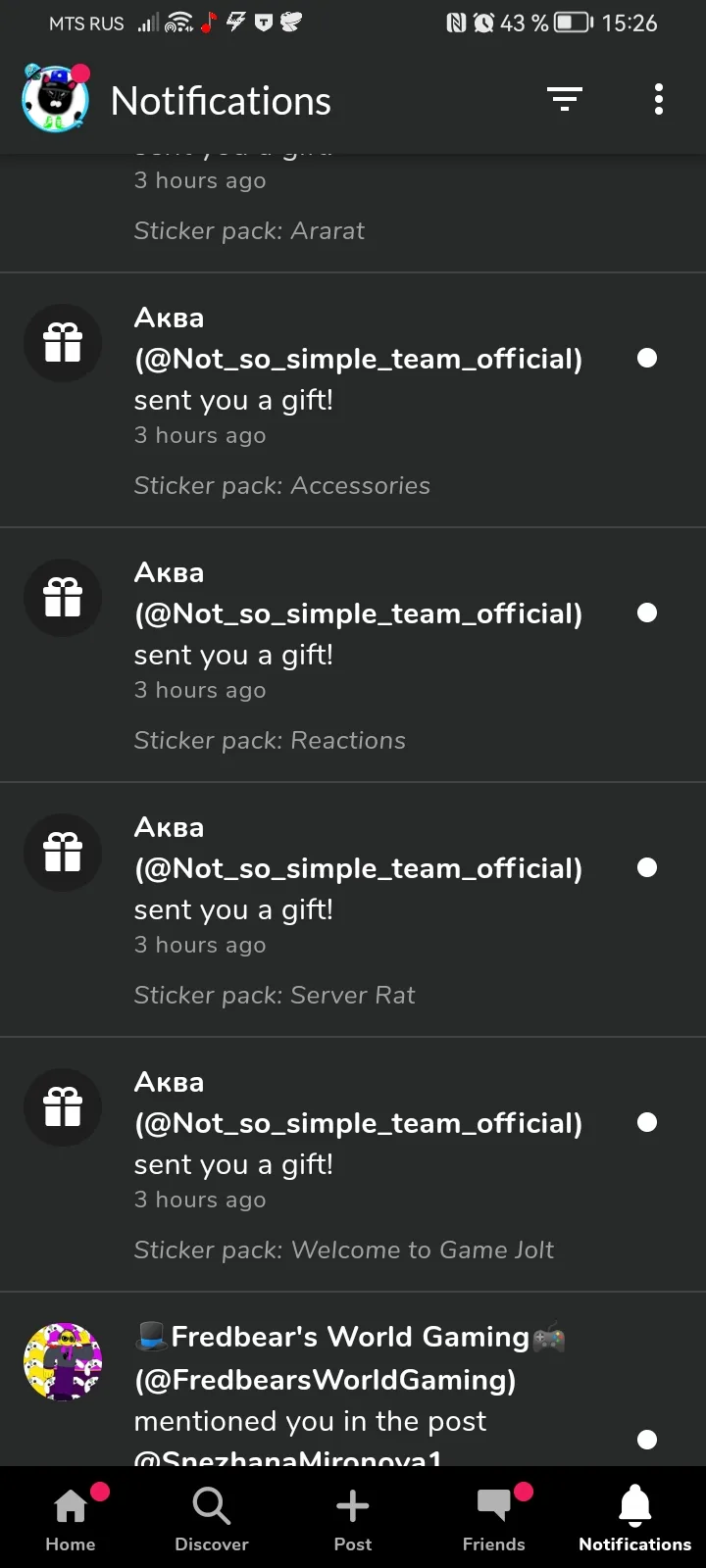Tap the battery indicator in status bar
Image resolution: width=706 pixels, height=1568 pixels.
point(575,23)
